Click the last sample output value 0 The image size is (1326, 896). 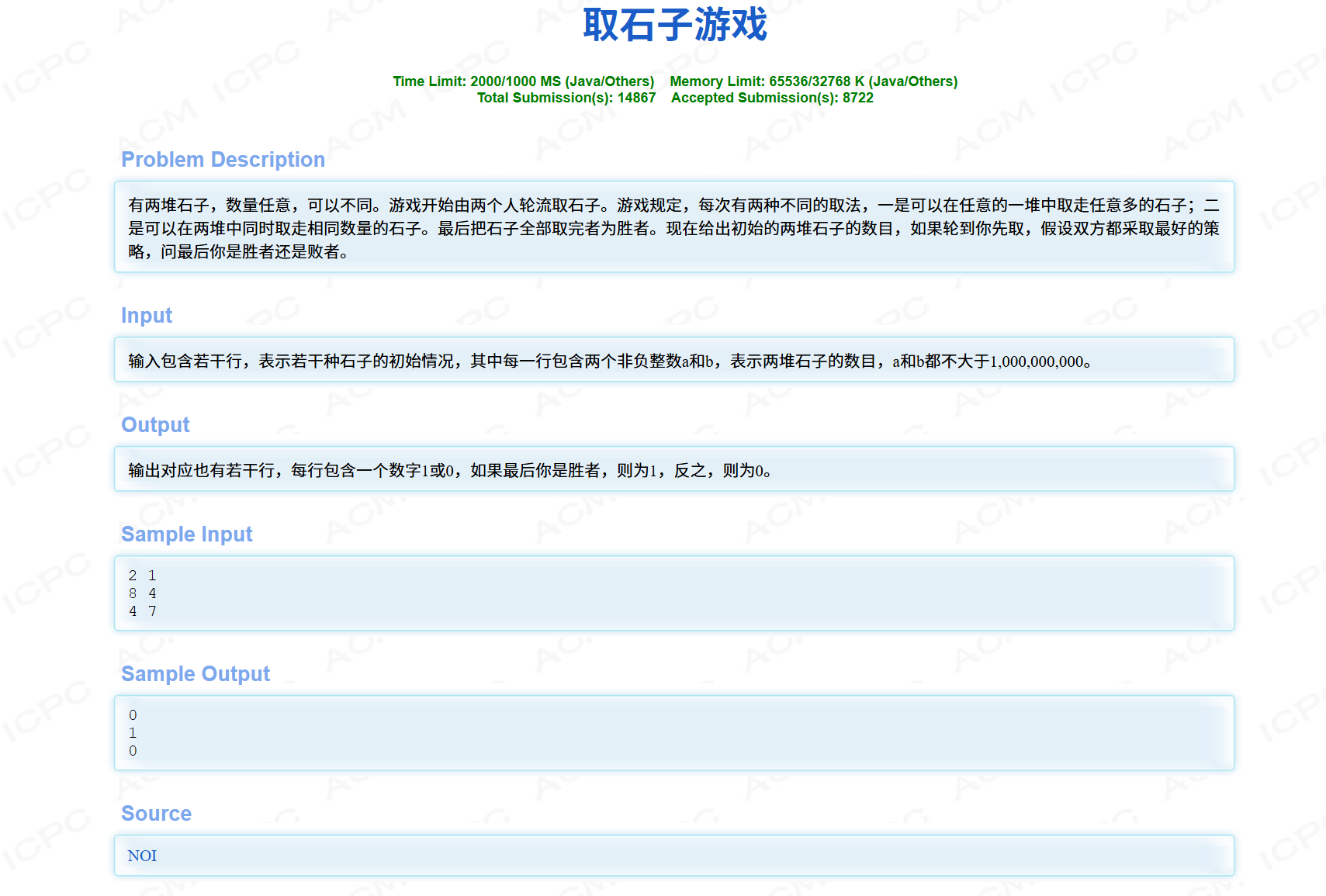coord(133,751)
